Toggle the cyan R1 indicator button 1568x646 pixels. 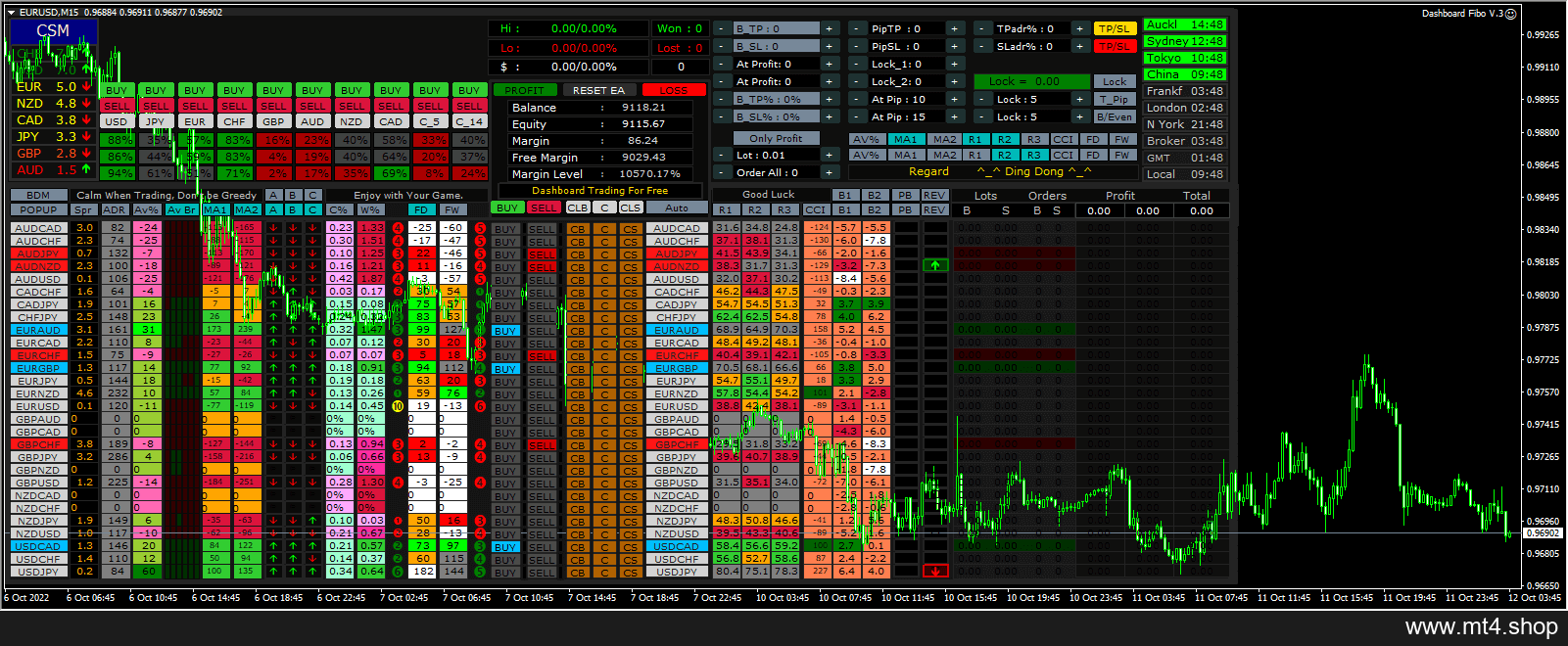(974, 139)
